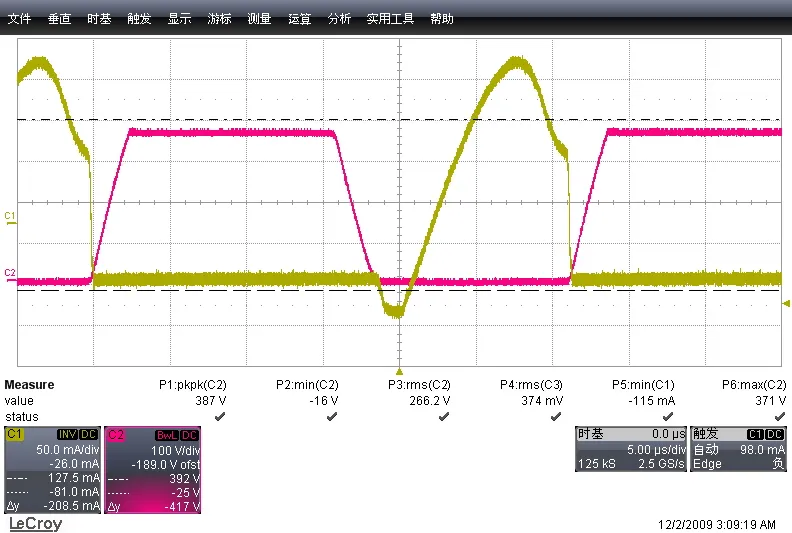Open the 游标 (Cursors) menu
Viewport: 792px width, 533px height.
click(219, 19)
